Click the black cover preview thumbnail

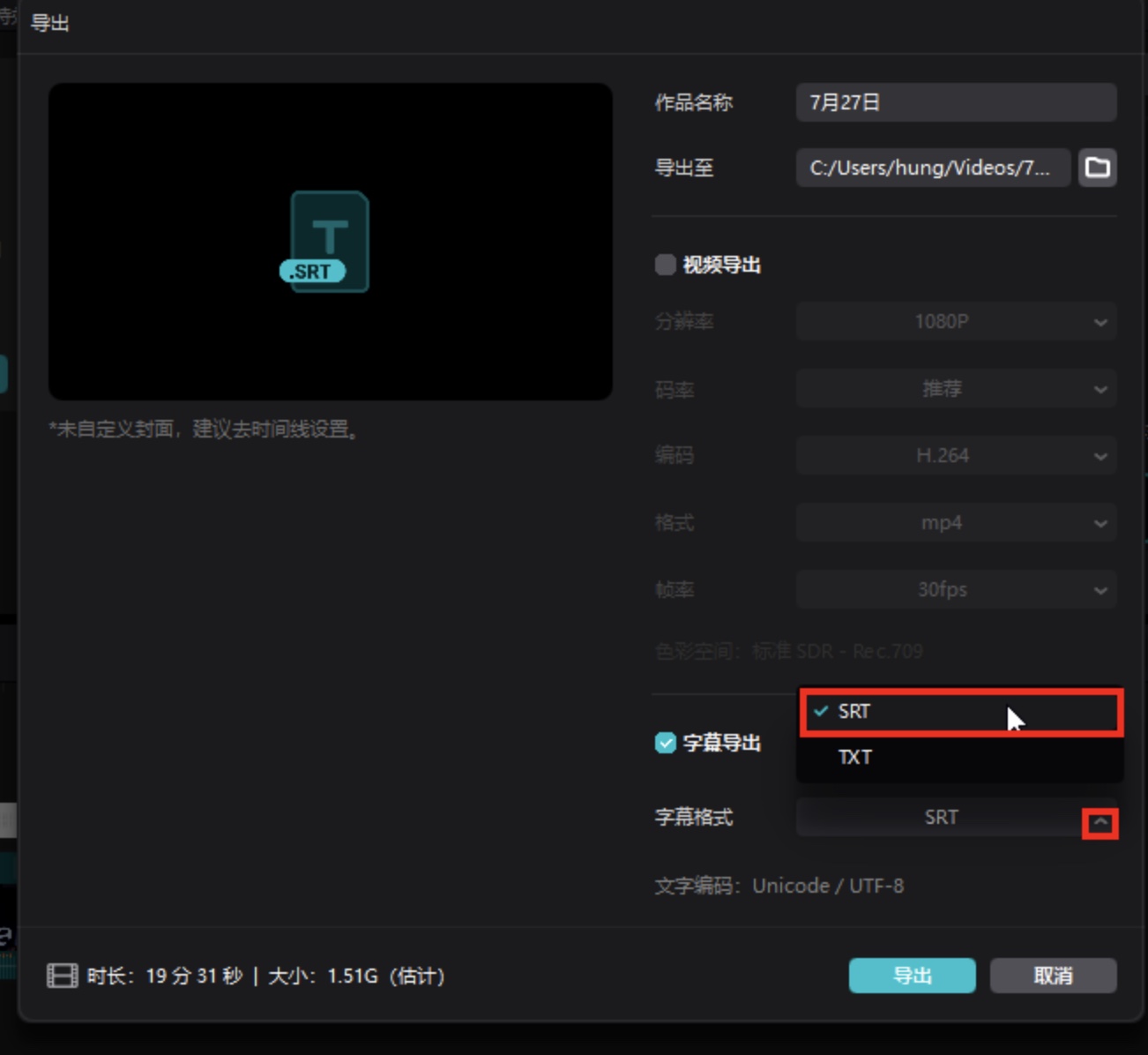[331, 242]
